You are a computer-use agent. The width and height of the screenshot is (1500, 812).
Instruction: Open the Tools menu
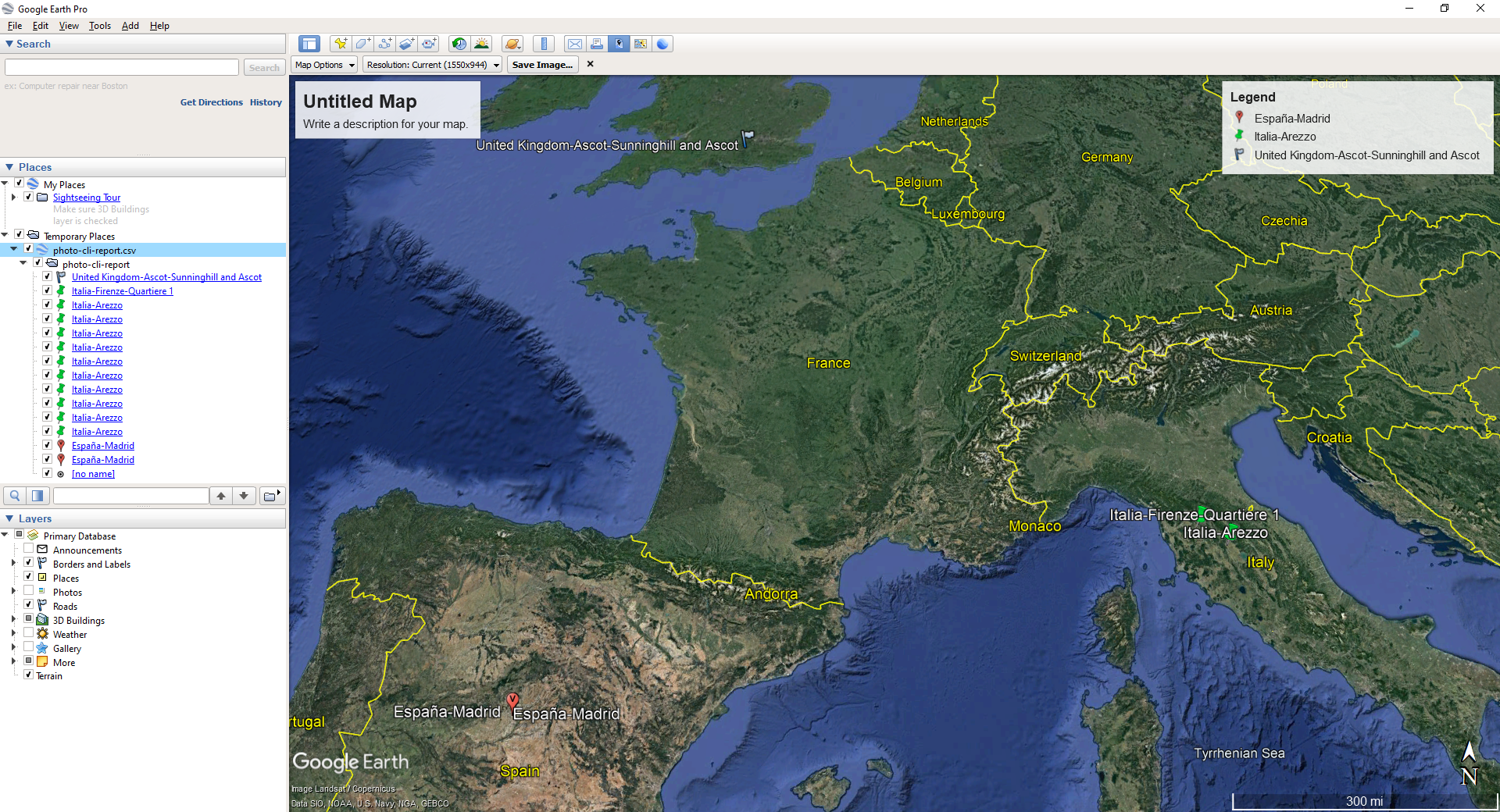[99, 26]
